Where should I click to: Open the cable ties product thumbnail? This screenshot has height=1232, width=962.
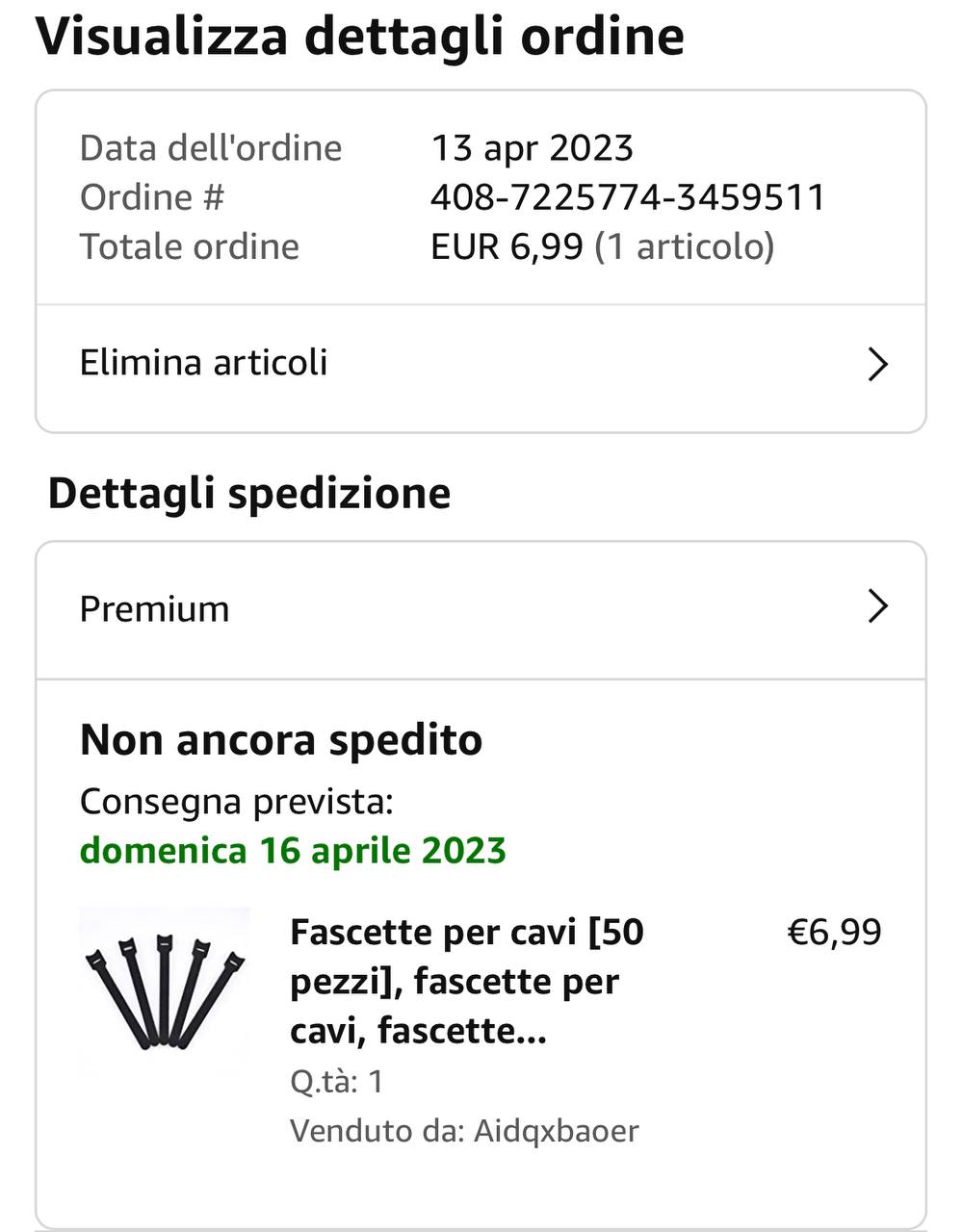tap(165, 988)
